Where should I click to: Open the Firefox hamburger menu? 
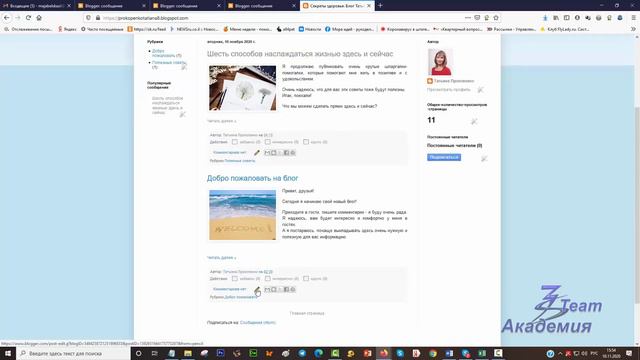coord(633,18)
